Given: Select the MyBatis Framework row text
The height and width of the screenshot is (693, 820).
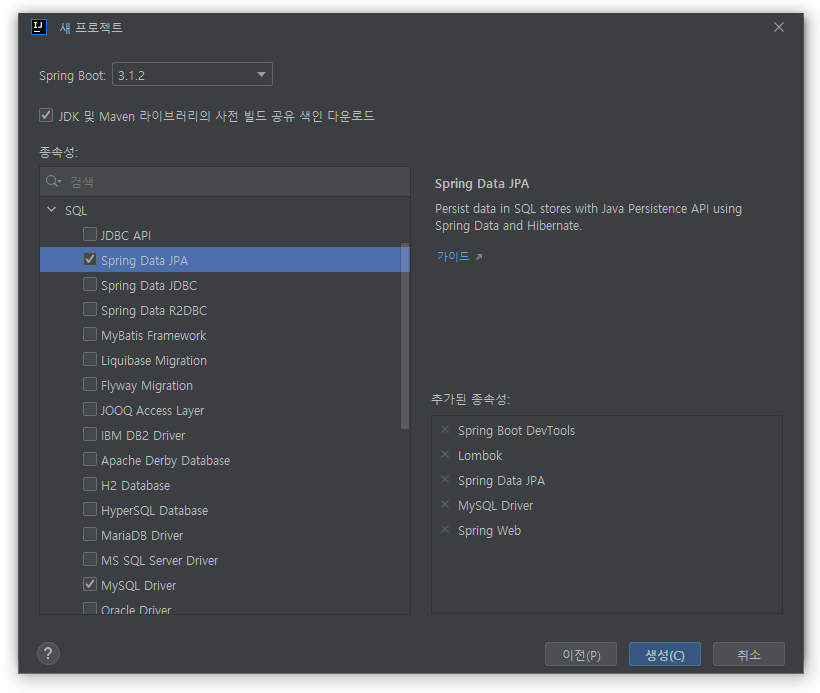Looking at the screenshot, I should pyautogui.click(x=154, y=335).
